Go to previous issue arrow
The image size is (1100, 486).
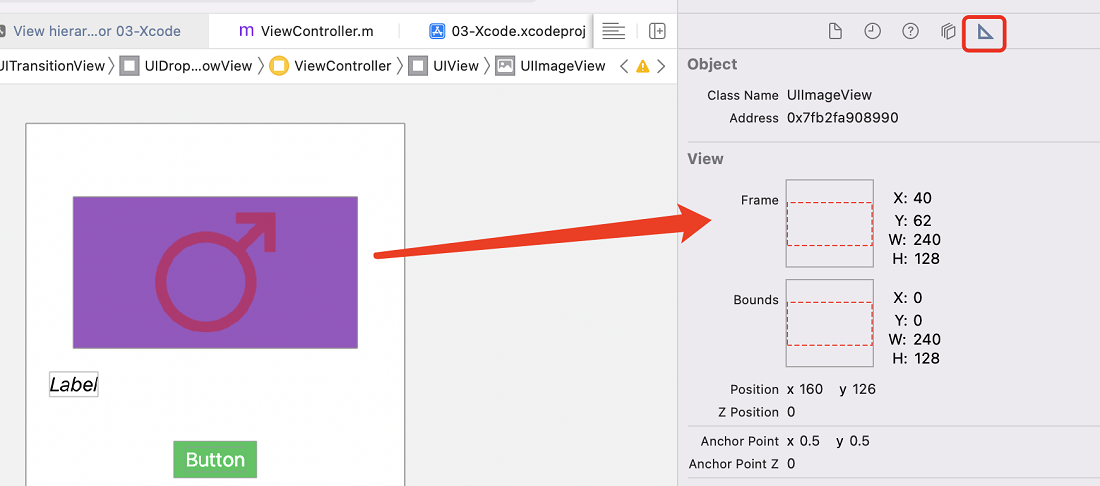coord(624,67)
